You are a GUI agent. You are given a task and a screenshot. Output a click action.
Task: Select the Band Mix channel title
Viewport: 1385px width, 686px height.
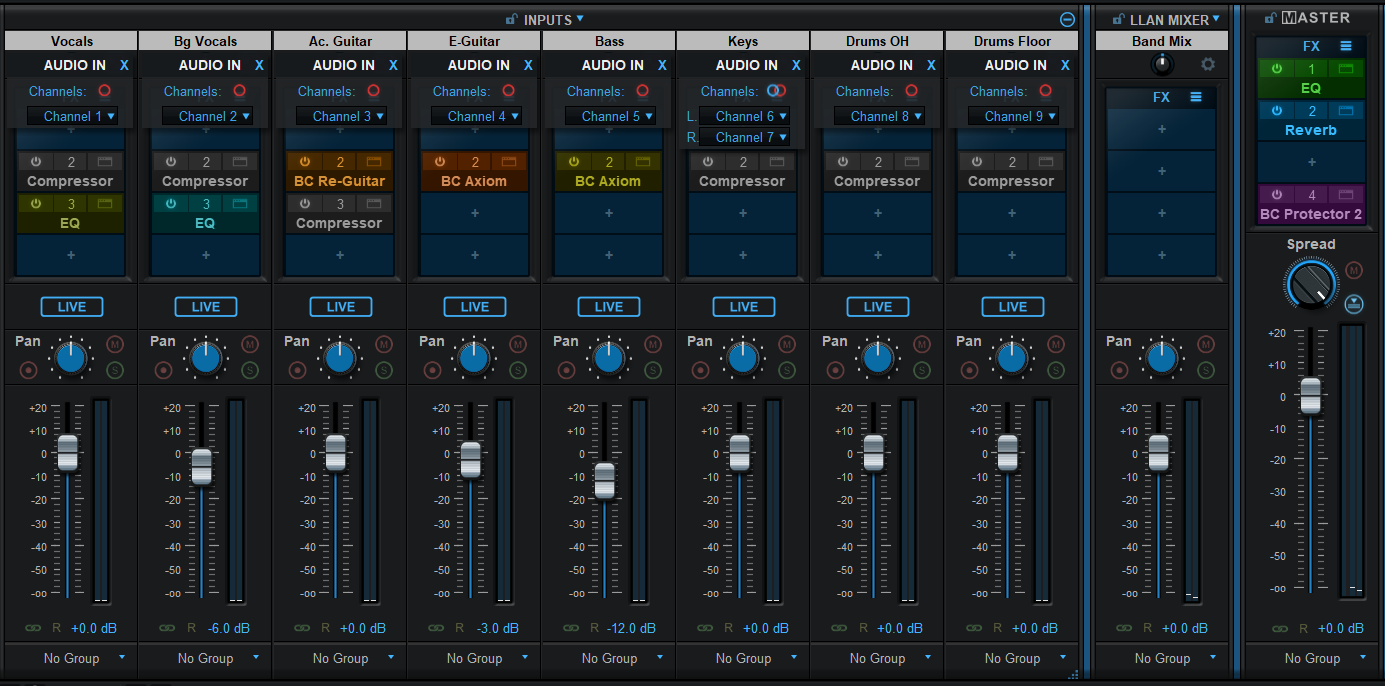click(1162, 41)
